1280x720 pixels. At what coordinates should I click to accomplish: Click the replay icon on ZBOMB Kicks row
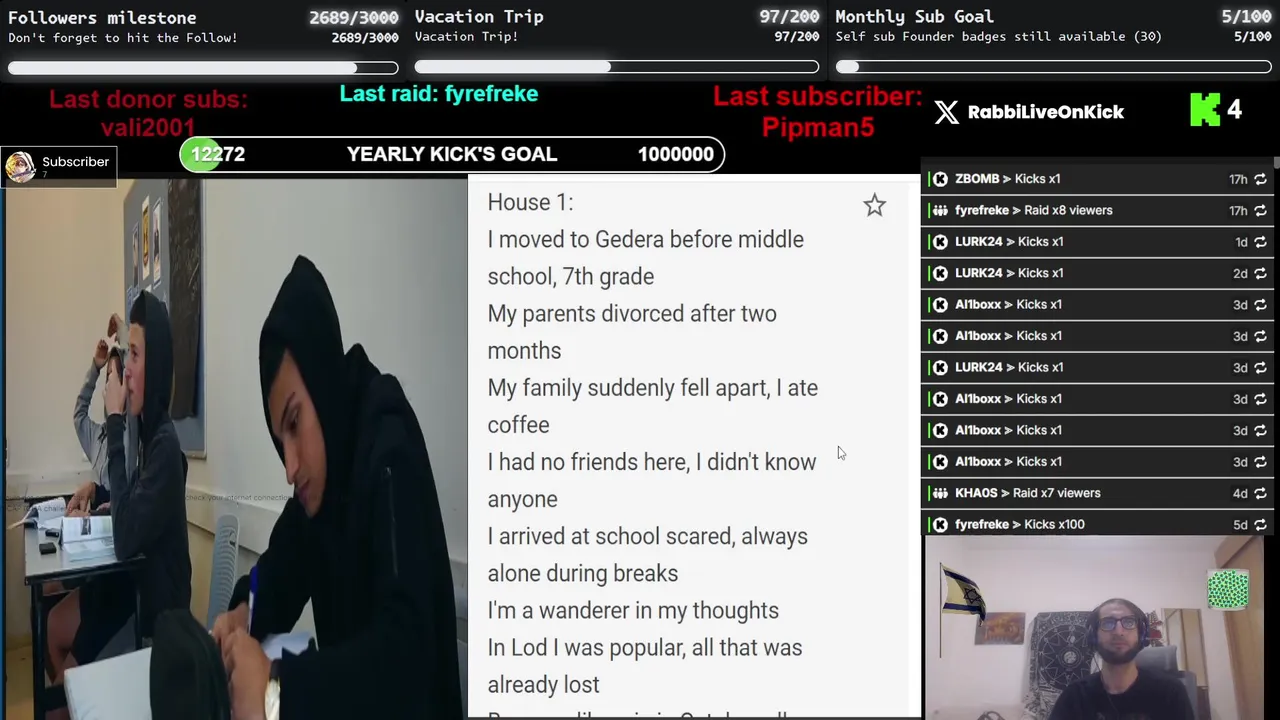1260,179
